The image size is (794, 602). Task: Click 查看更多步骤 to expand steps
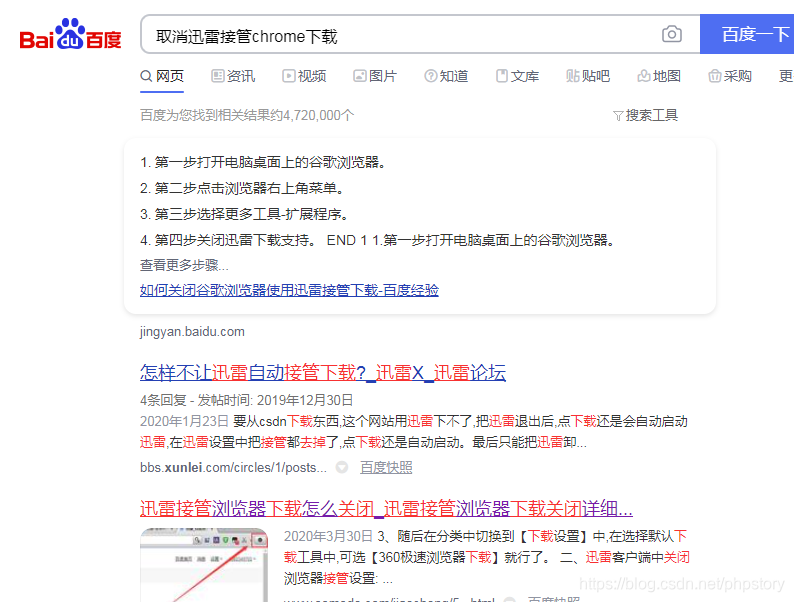coord(184,265)
